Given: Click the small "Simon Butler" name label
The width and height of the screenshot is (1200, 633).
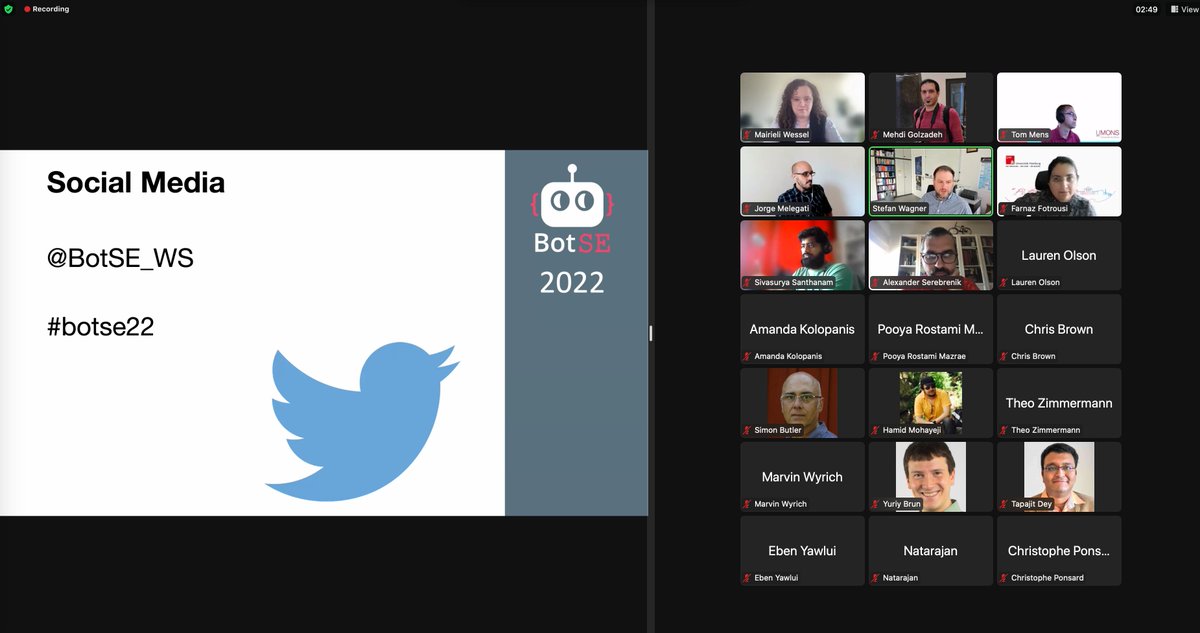Looking at the screenshot, I should coord(778,431).
